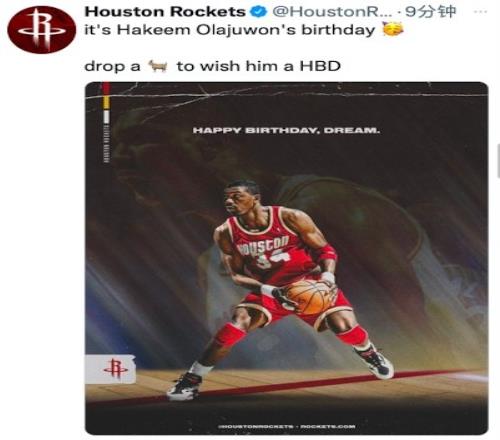Click the red-yellow-white stripe on the poster

pos(106,103)
